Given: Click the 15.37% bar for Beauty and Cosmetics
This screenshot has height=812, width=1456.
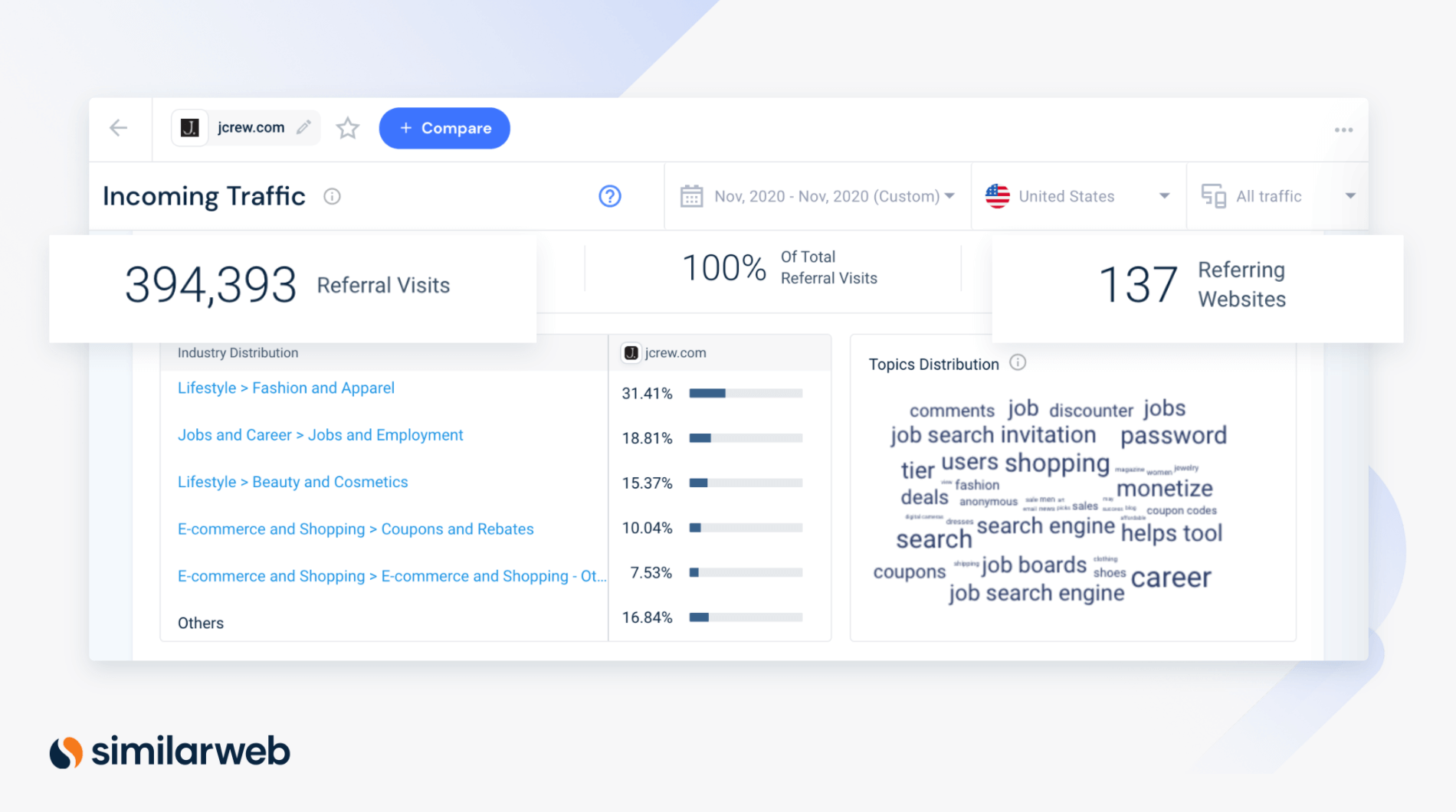Looking at the screenshot, I should 746,483.
